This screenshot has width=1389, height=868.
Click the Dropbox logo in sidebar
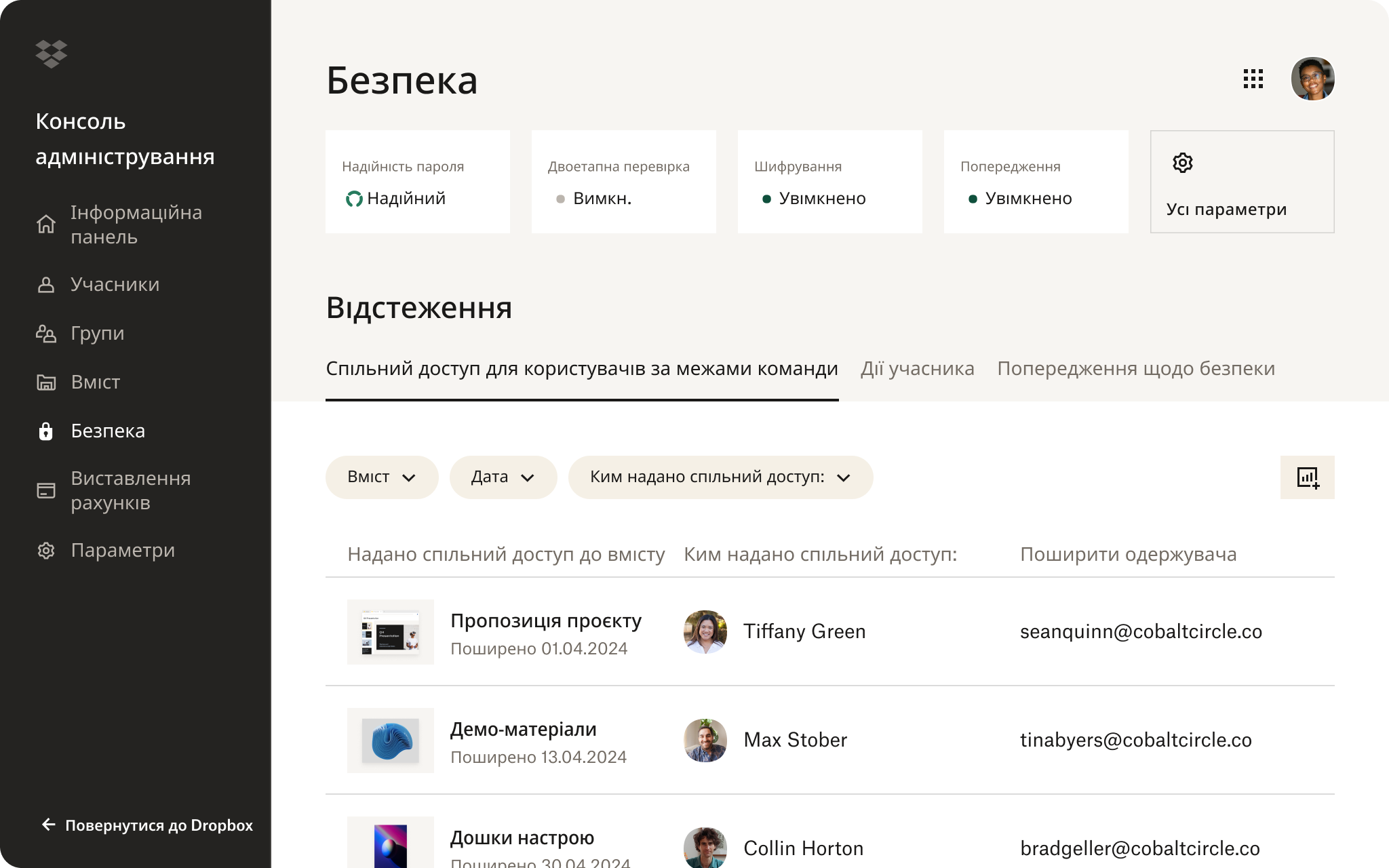(x=52, y=54)
